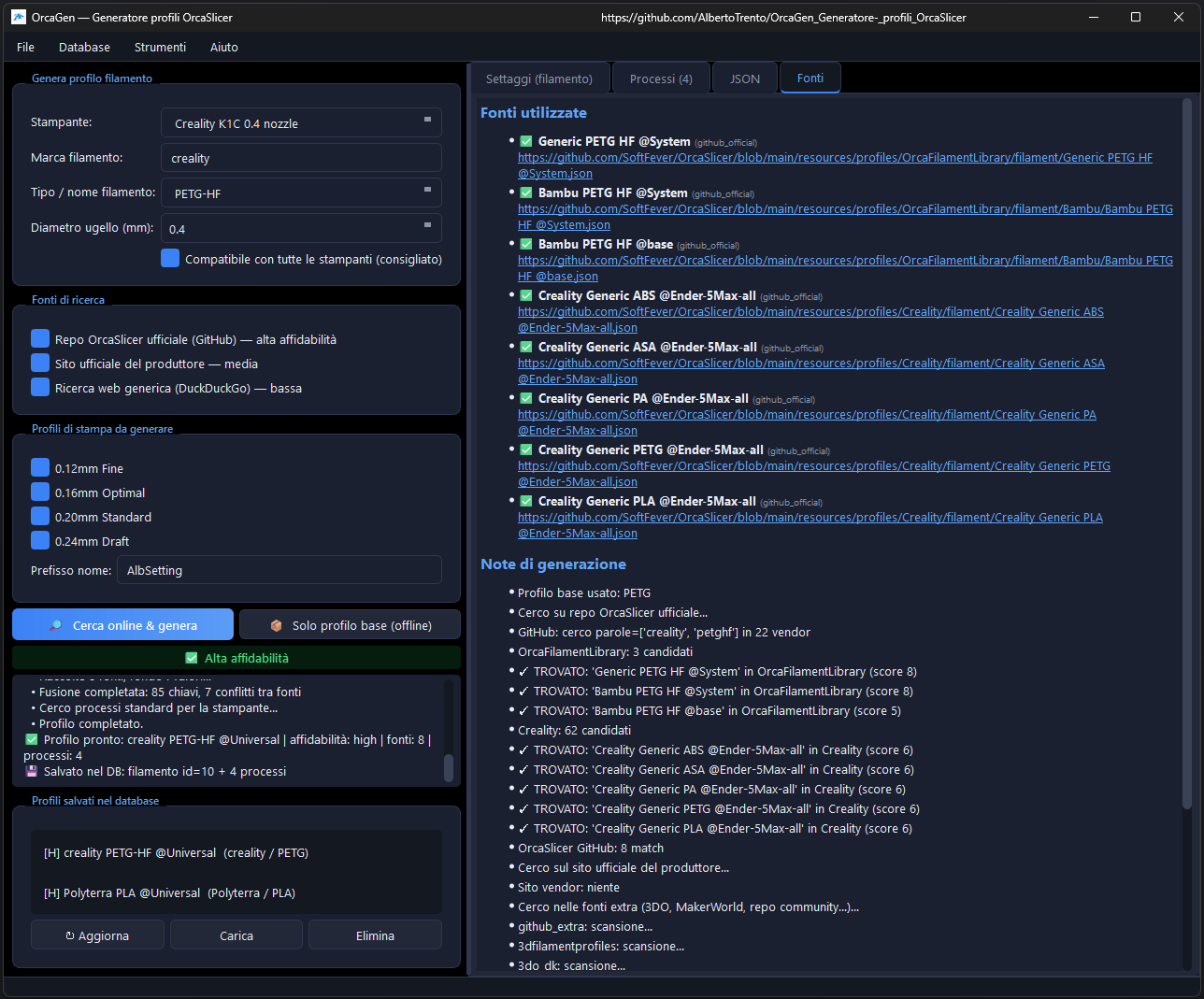The width and height of the screenshot is (1204, 999).
Task: Click the Elimina button
Action: pyautogui.click(x=375, y=935)
